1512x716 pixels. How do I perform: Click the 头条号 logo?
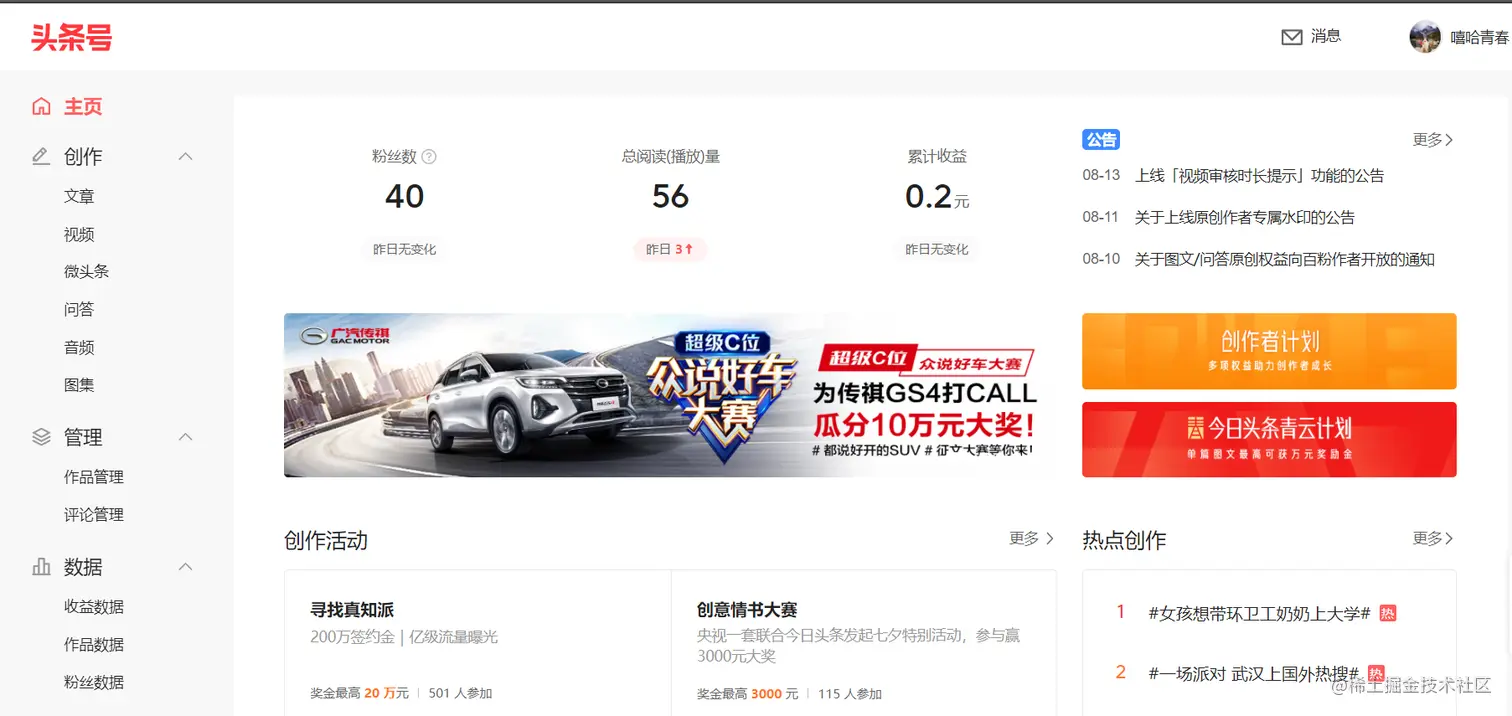[71, 38]
